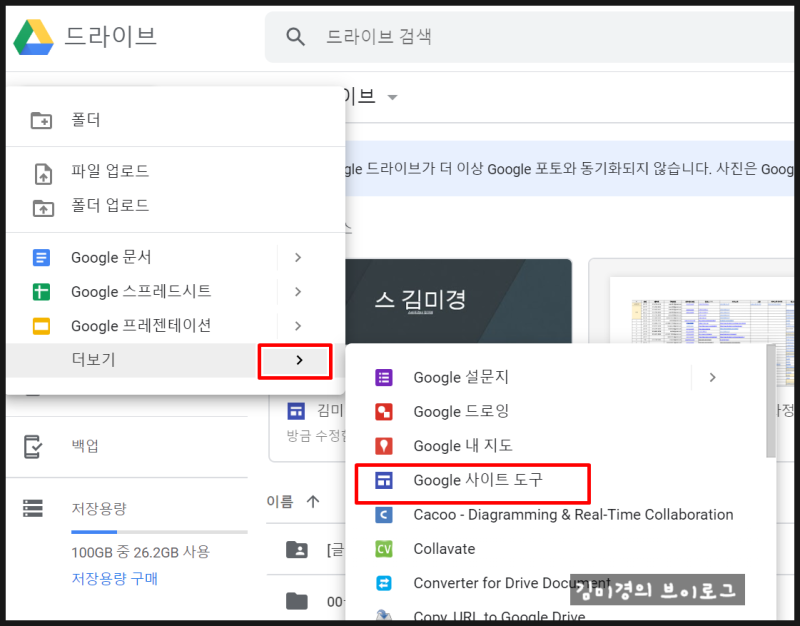Click the Google Docs icon
Screen dimensions: 800x626
click(41, 258)
